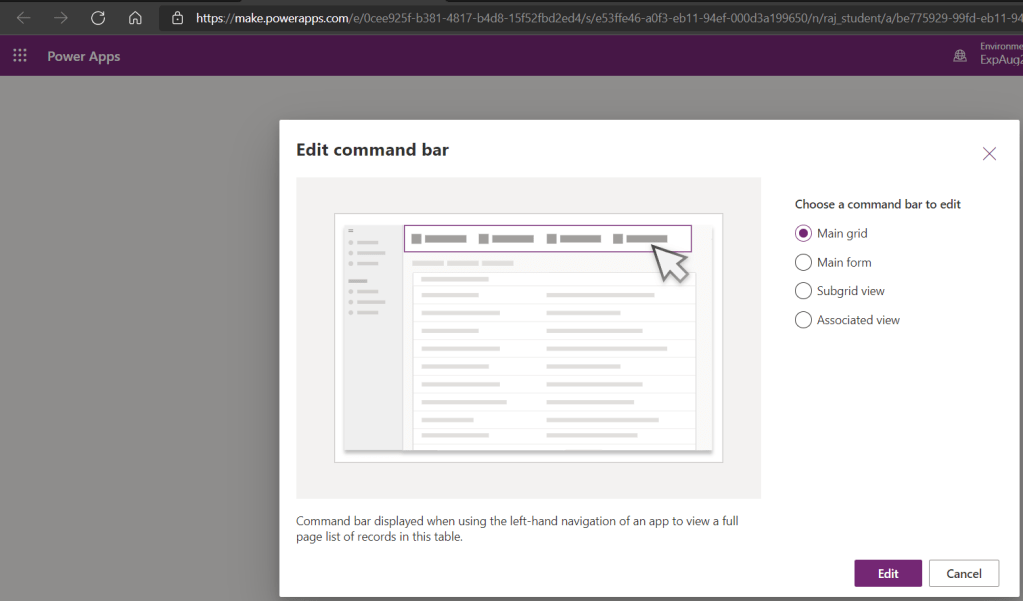Choose the Main form radio option
Viewport: 1023px width, 601px height.
[803, 262]
